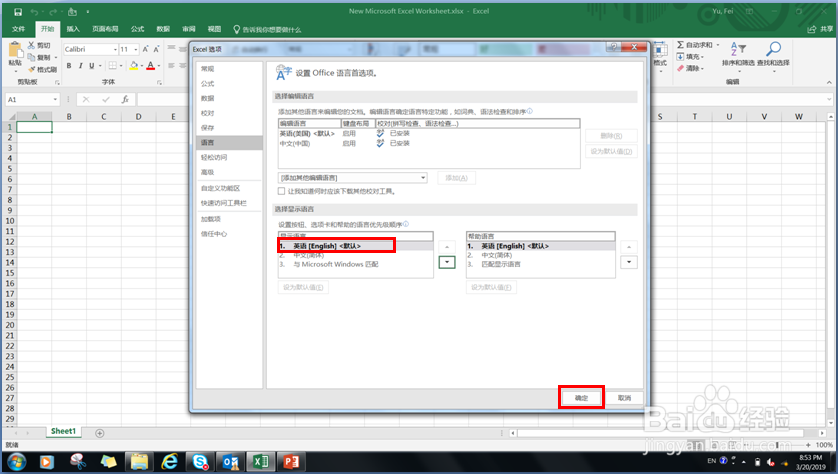Switch to the 视图 ribbon tab
Viewport: 838px width, 474px height.
214,29
